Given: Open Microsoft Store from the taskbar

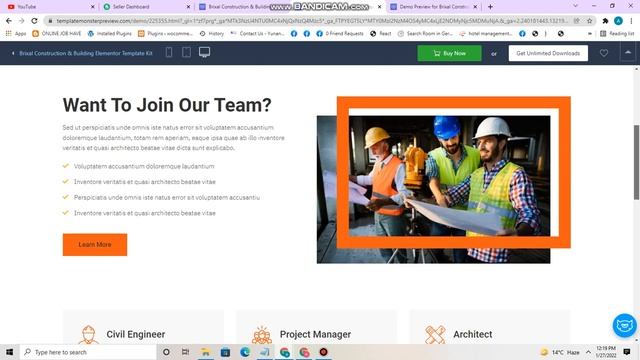Looking at the screenshot, I should (225, 352).
